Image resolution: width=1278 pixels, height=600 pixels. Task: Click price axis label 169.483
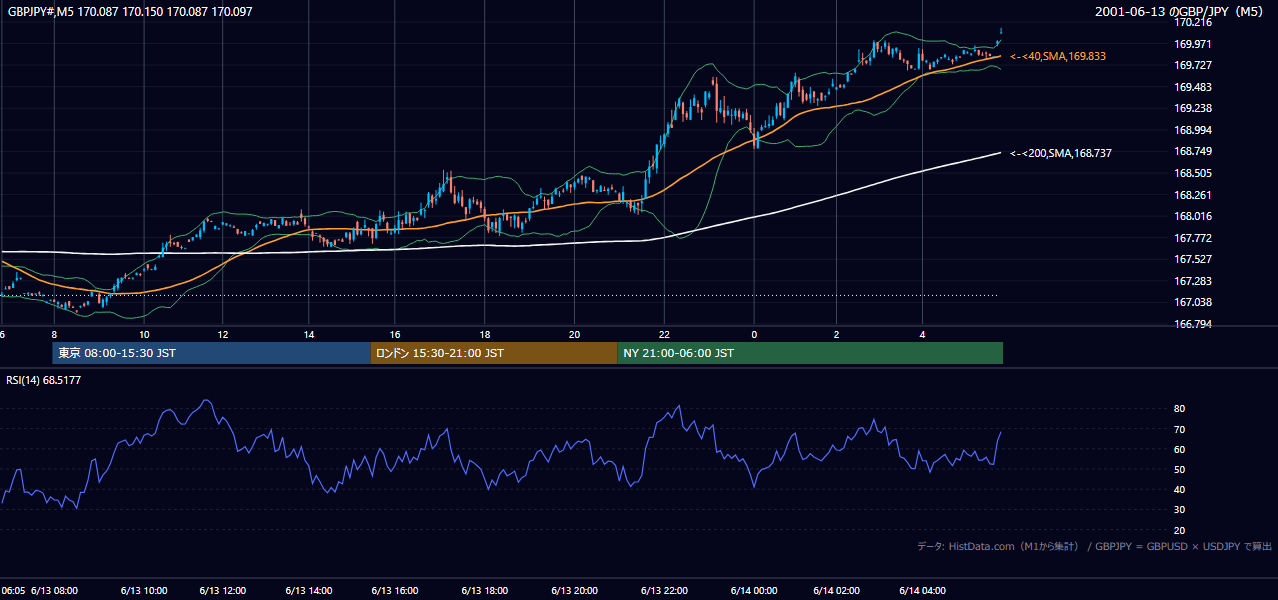[1193, 87]
